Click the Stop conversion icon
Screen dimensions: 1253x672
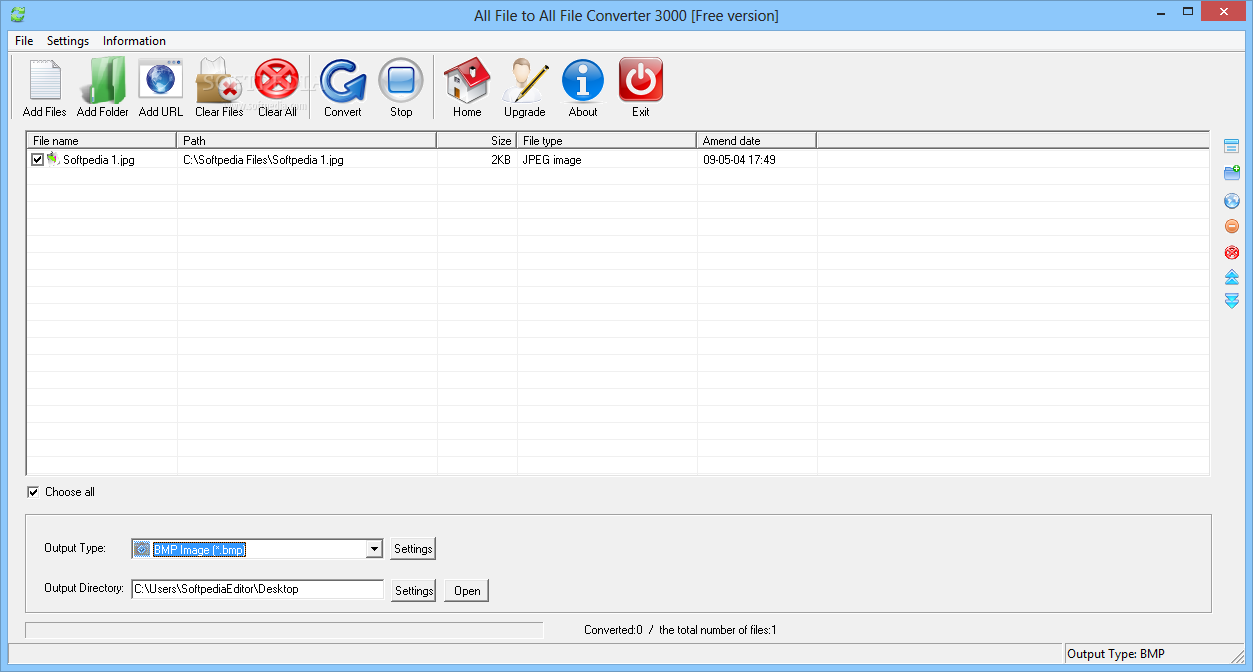click(x=400, y=80)
